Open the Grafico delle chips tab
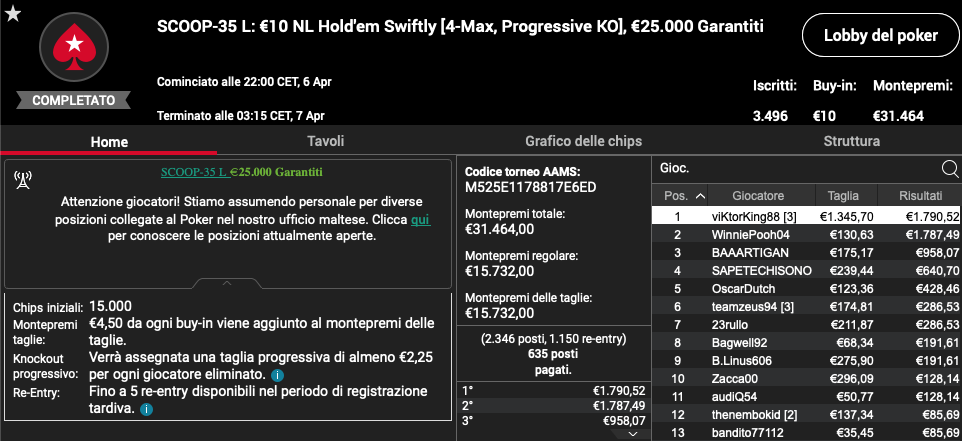 583,141
